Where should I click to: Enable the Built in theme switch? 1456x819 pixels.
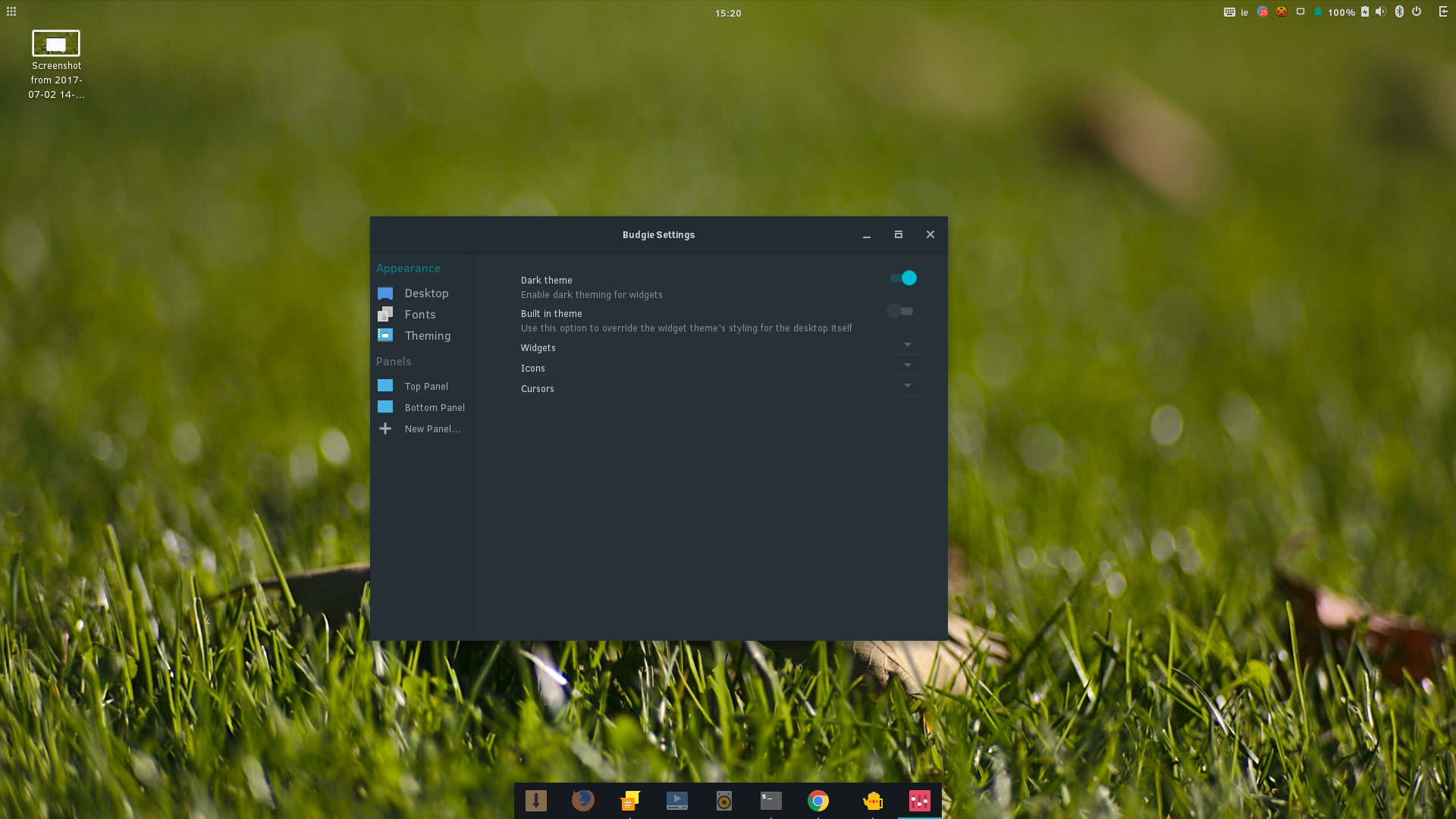pyautogui.click(x=900, y=311)
